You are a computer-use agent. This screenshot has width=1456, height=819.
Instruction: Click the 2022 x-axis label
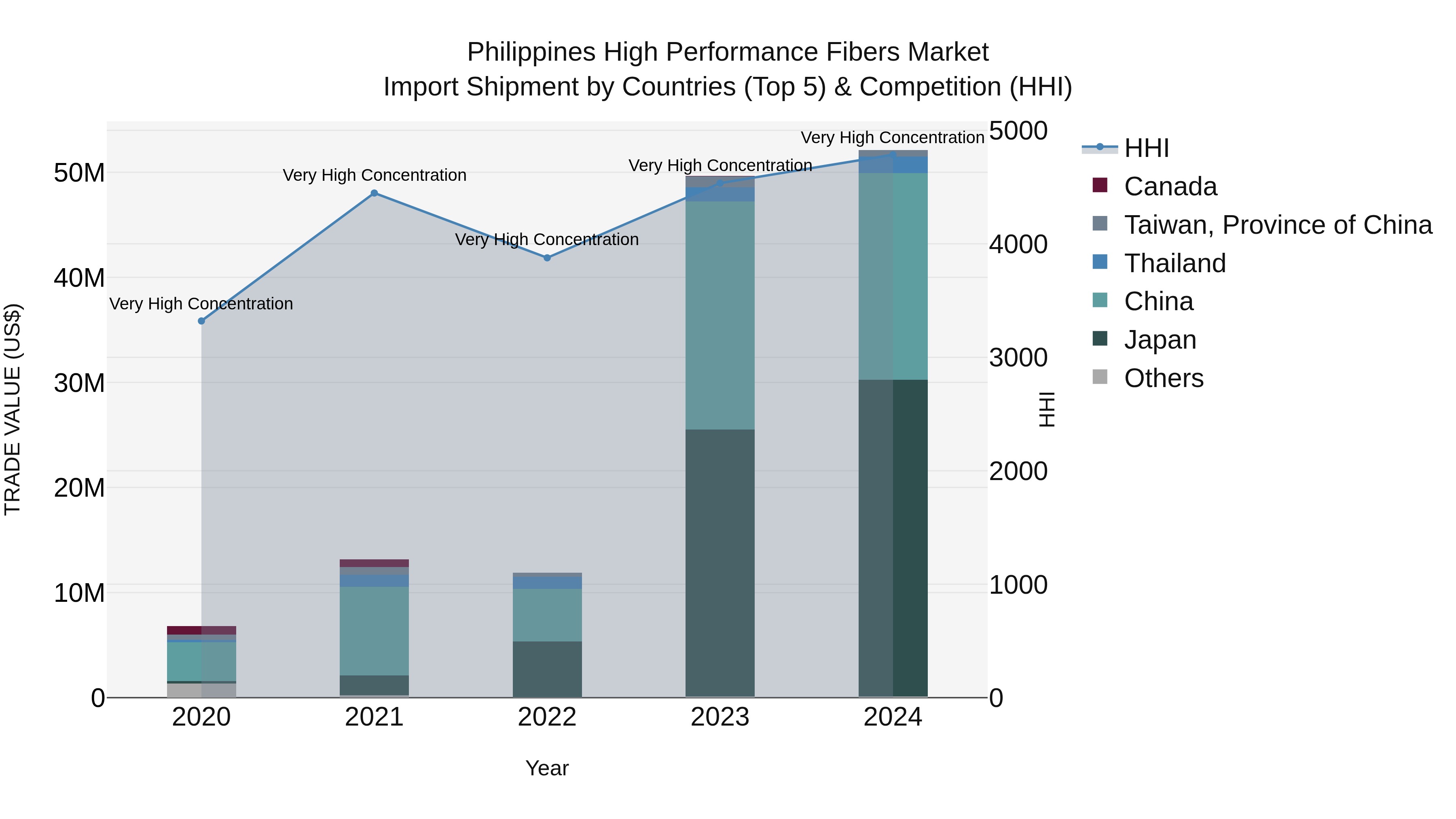tap(547, 717)
